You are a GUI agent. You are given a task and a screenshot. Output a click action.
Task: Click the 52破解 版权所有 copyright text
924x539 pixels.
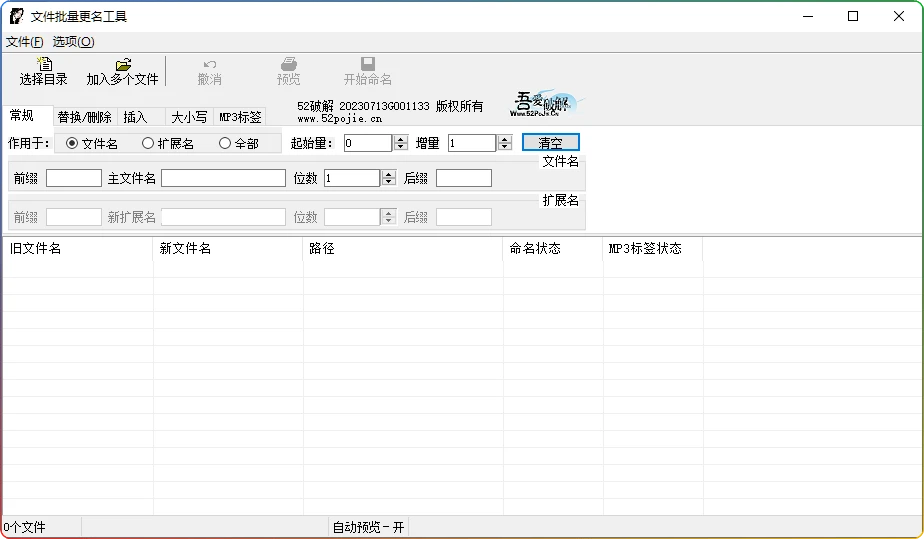coord(390,106)
